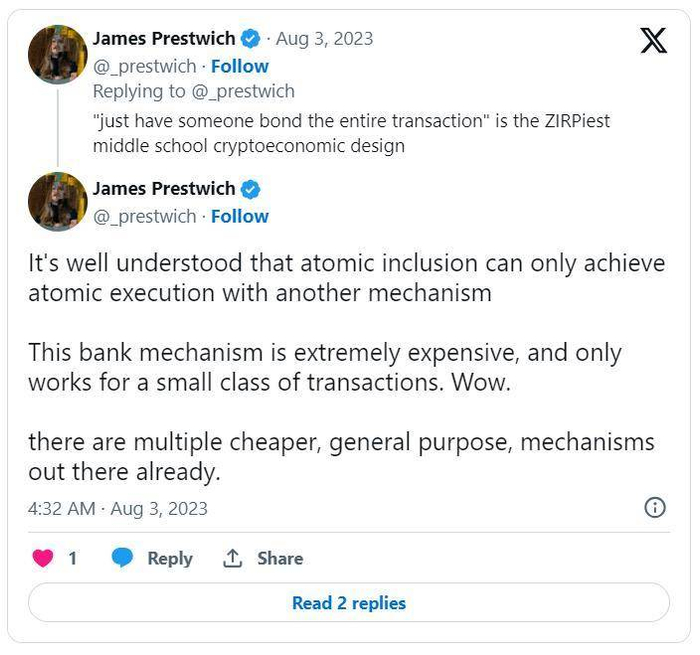Click the share arrow icon
700x655 pixels.
point(233,558)
